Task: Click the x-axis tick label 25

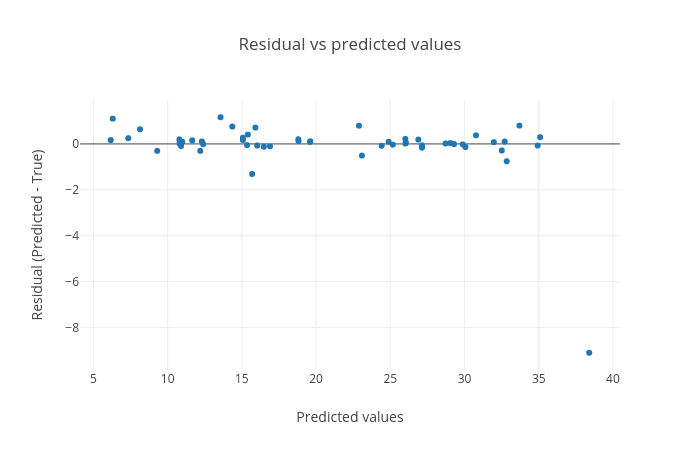Action: coord(390,379)
